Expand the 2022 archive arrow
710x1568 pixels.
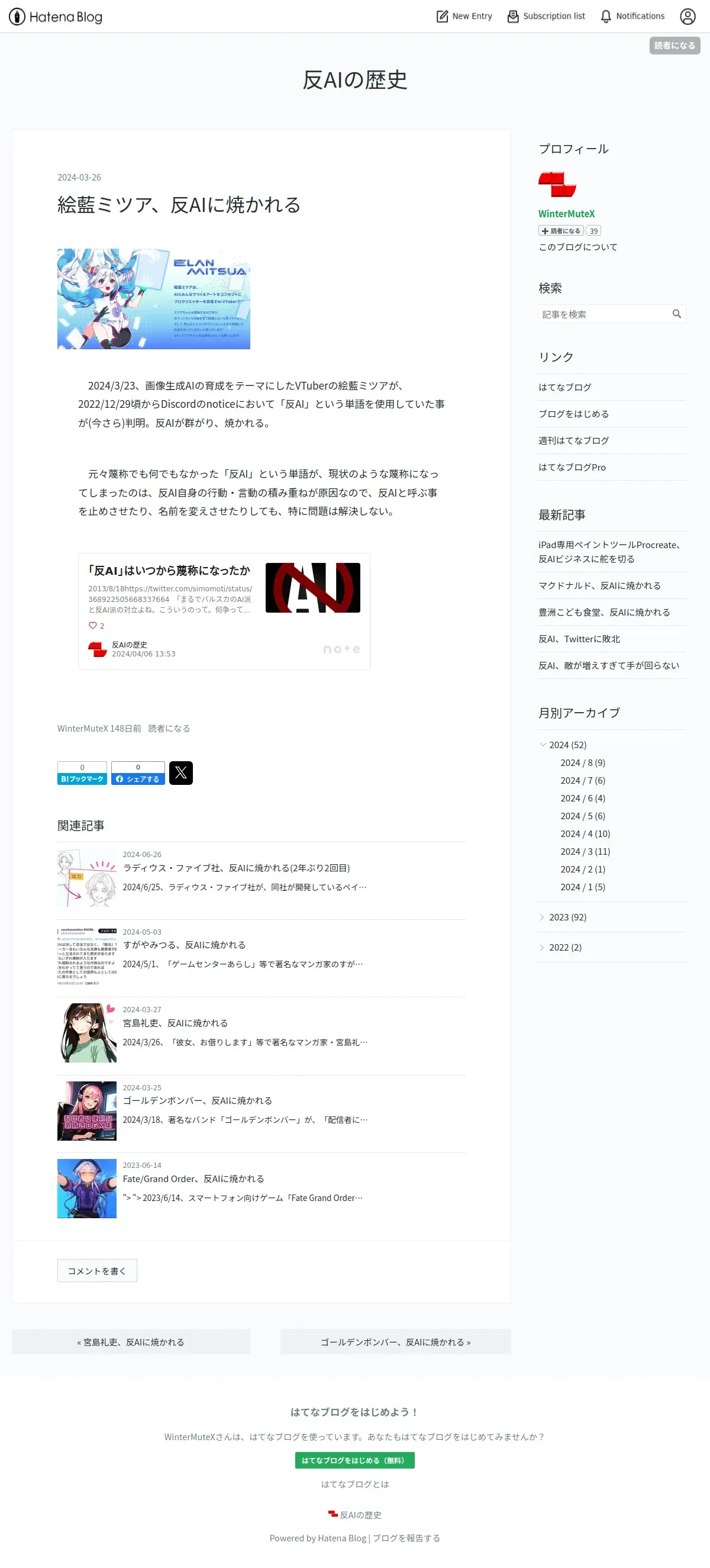pyautogui.click(x=542, y=947)
